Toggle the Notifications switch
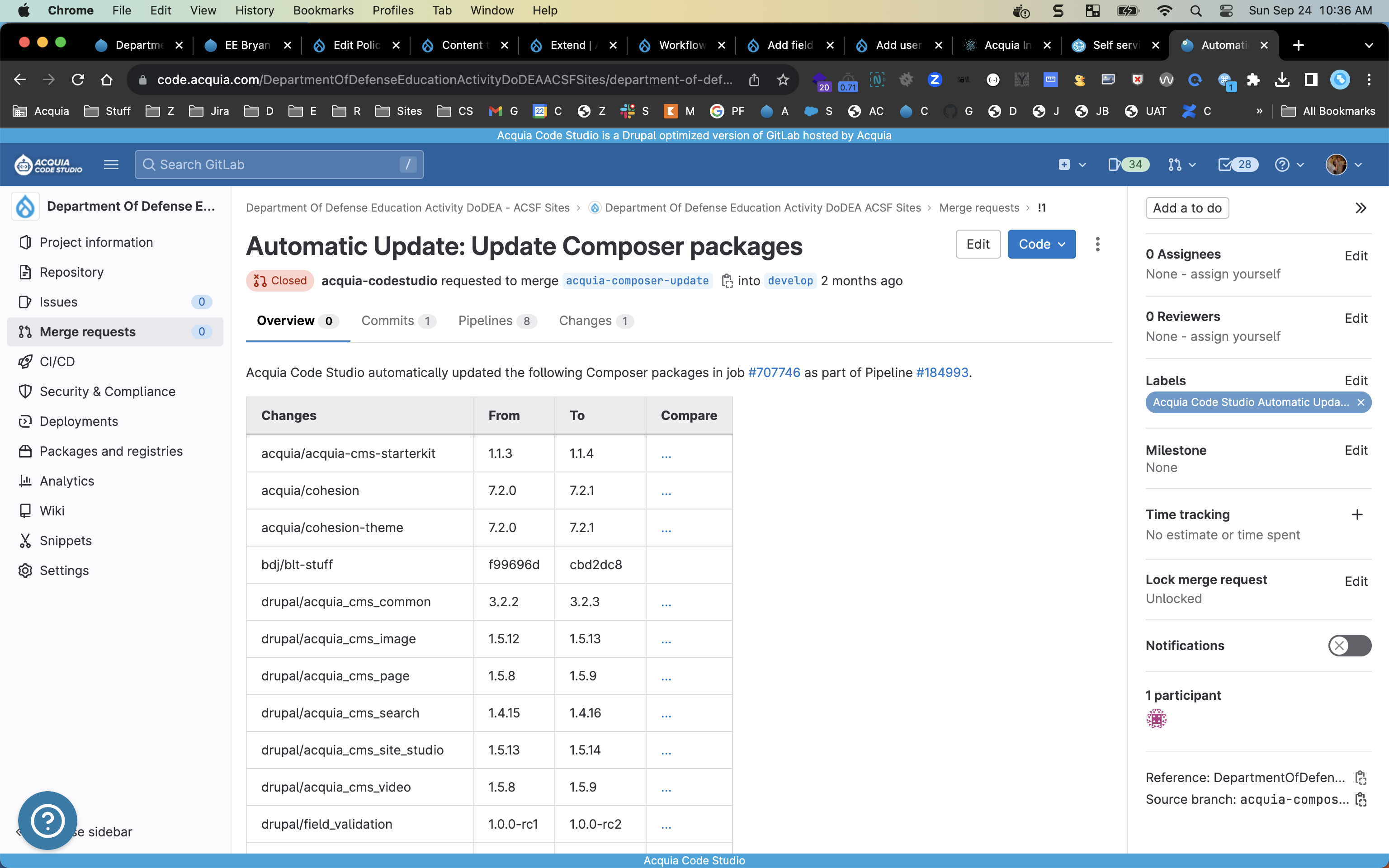1389x868 pixels. click(1349, 645)
